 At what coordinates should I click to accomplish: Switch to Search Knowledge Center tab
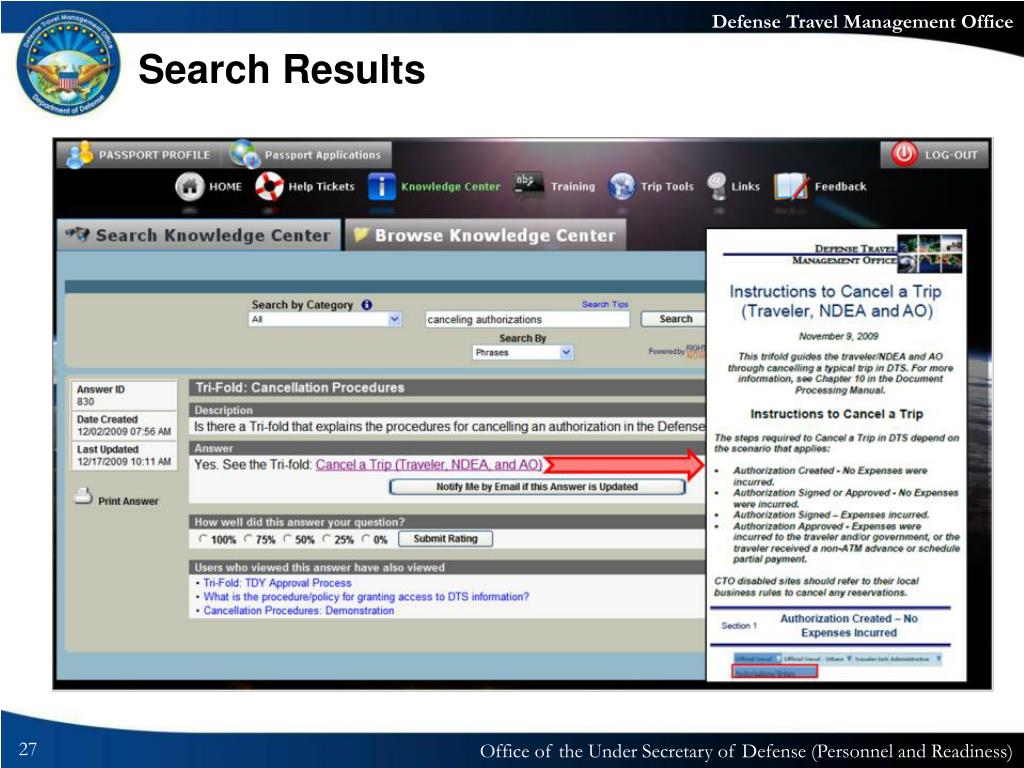[199, 235]
